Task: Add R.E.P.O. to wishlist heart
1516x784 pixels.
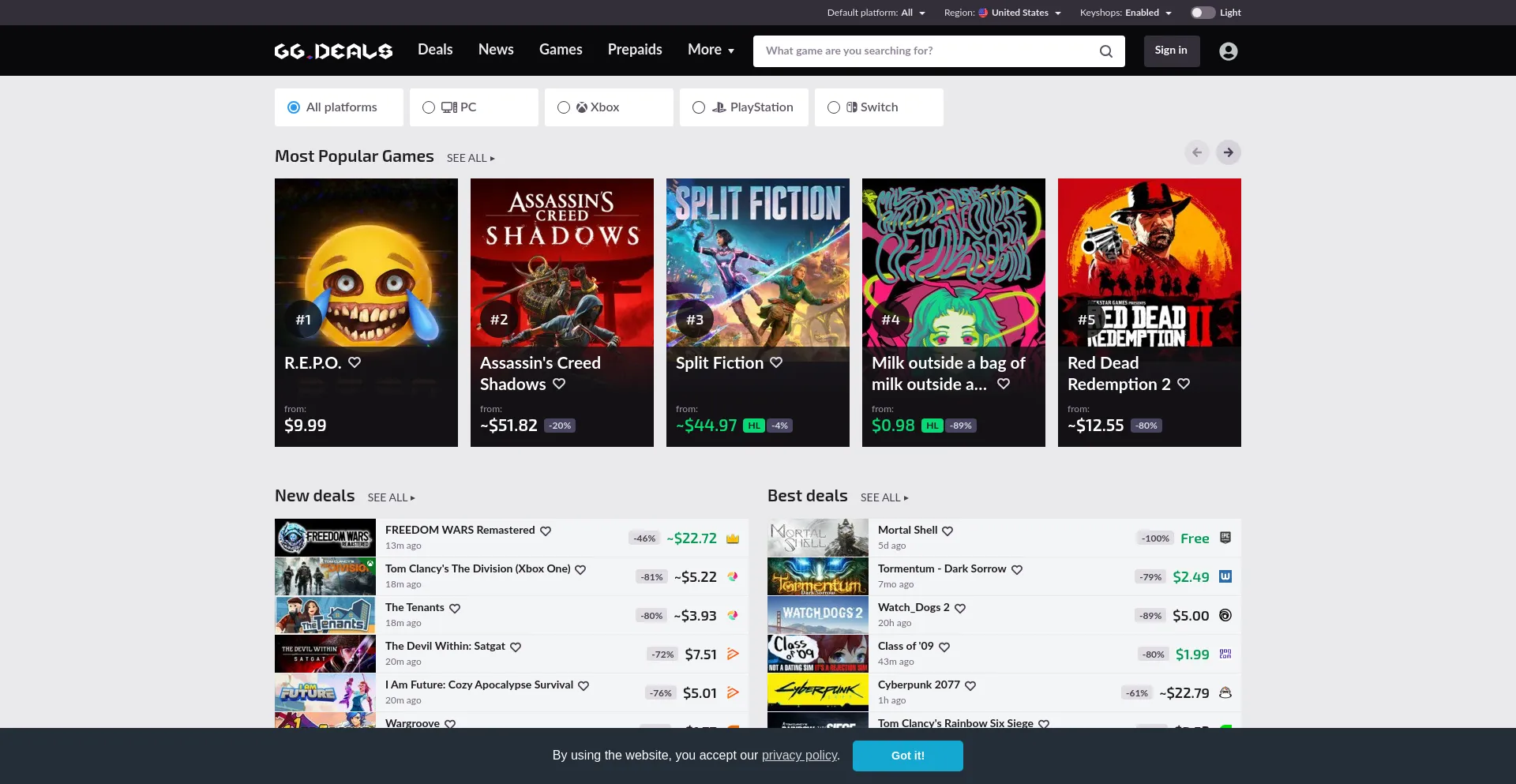Action: click(355, 362)
